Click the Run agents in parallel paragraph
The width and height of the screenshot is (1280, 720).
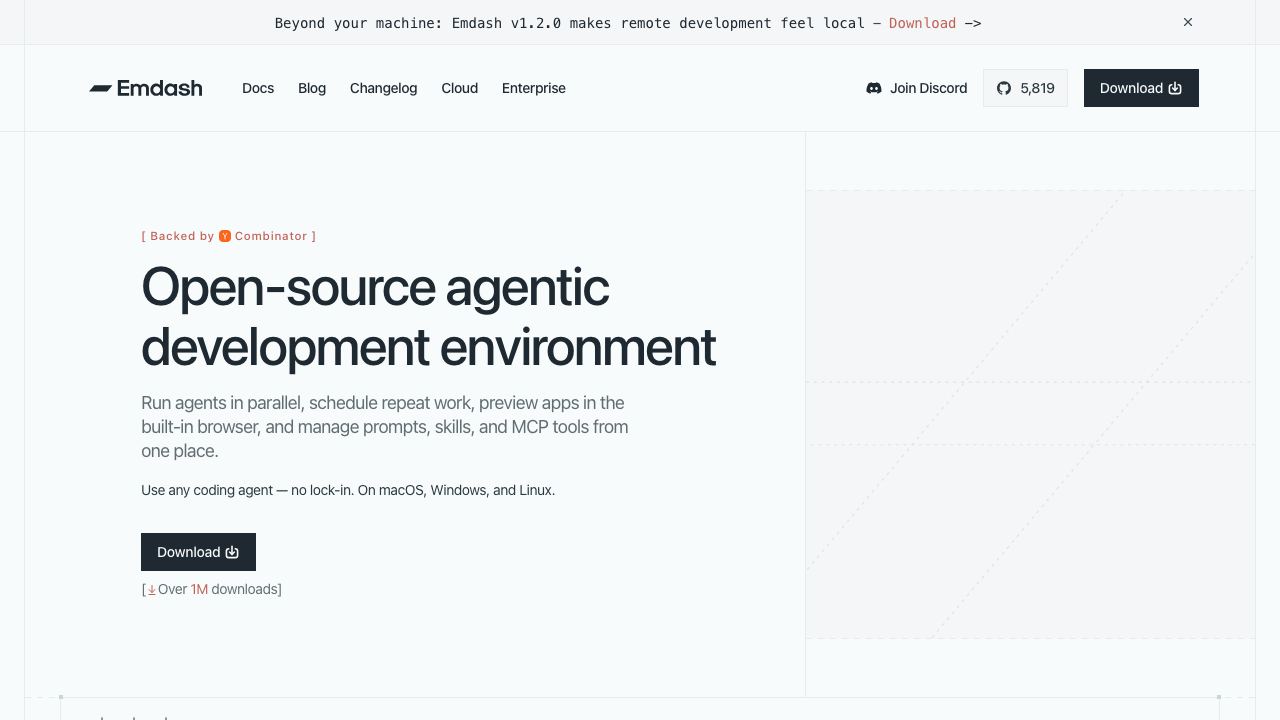385,427
